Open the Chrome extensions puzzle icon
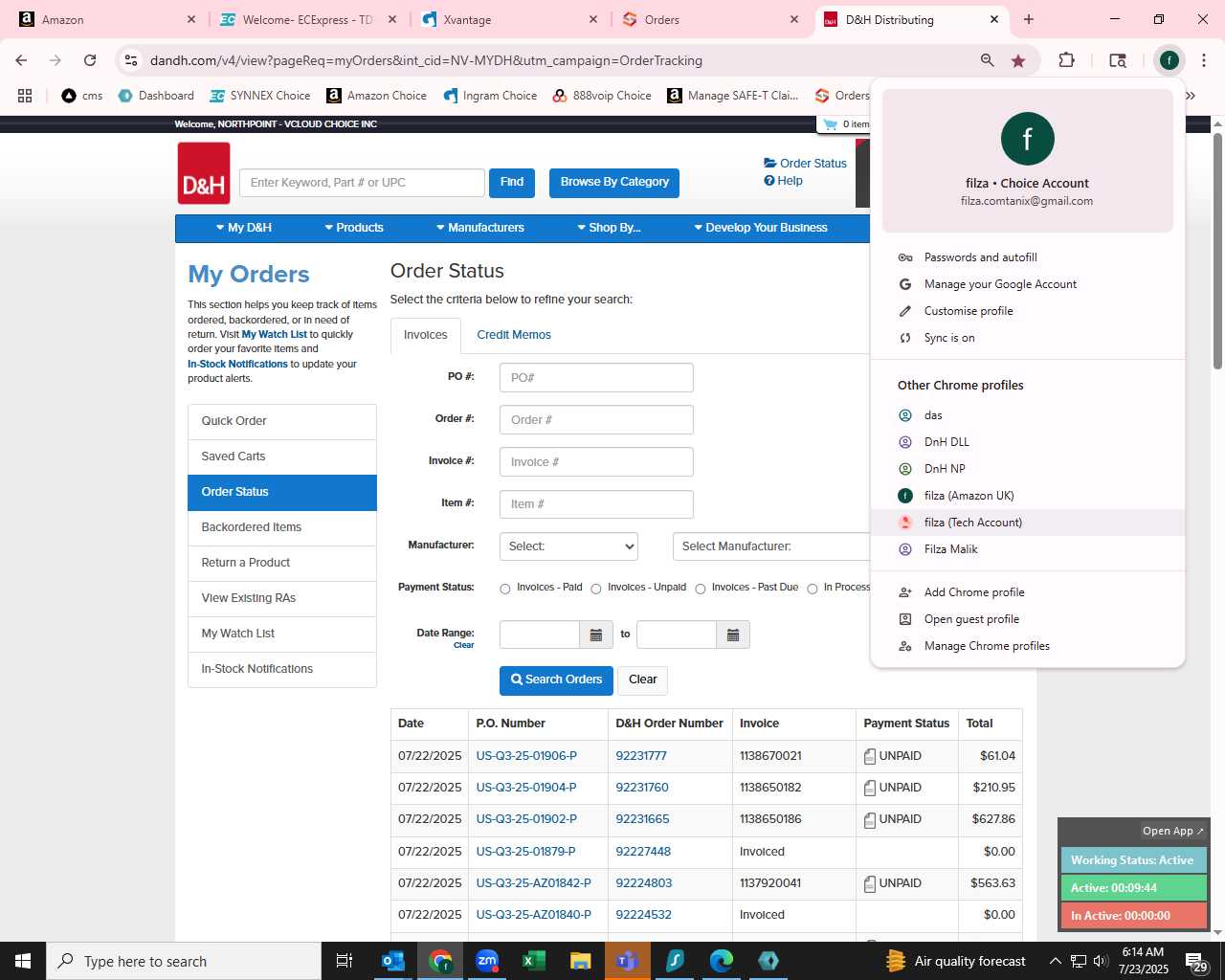The image size is (1225, 980). click(x=1066, y=60)
